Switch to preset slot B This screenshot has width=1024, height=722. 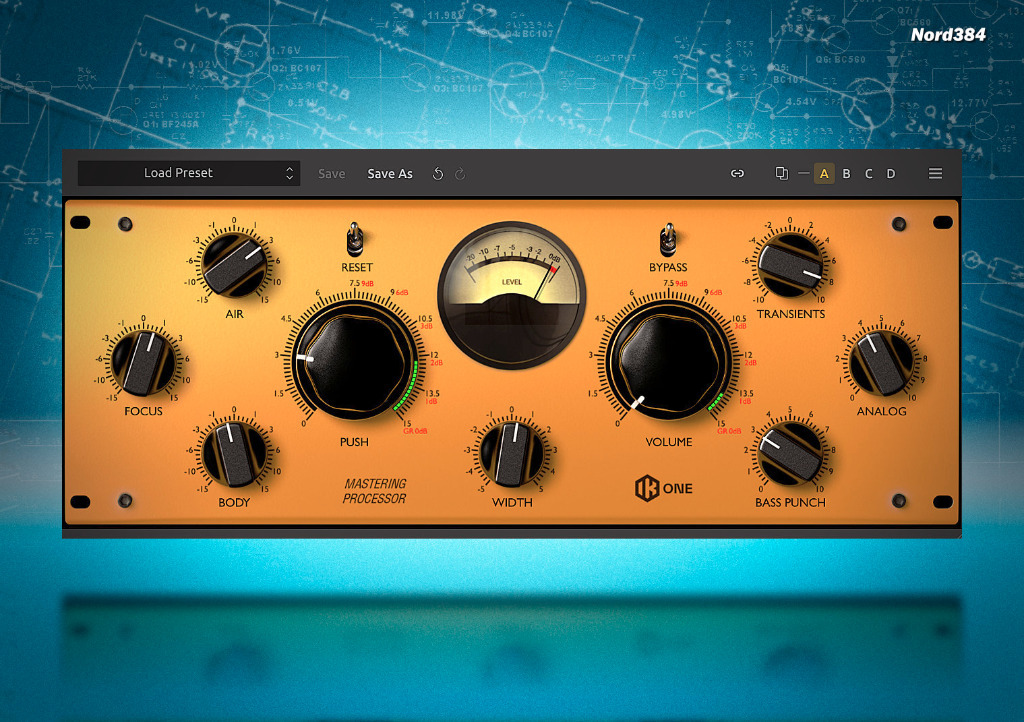point(846,174)
